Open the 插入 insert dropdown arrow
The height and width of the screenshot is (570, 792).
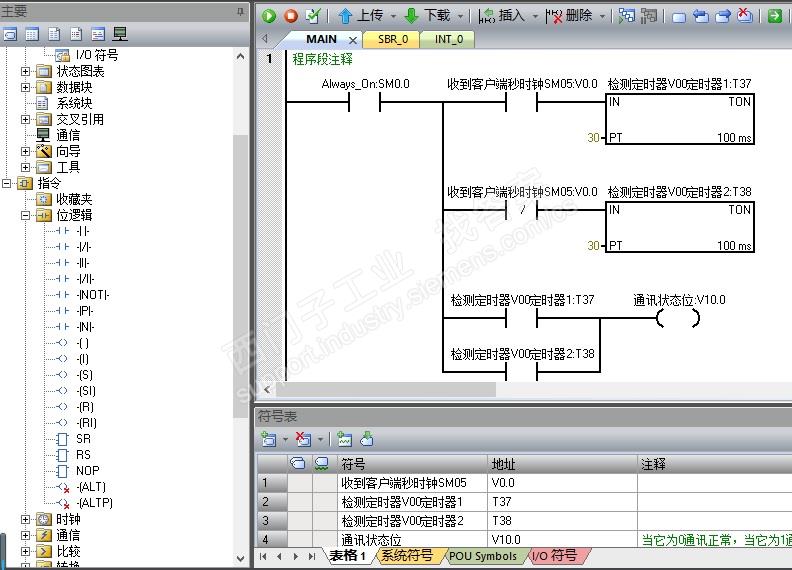pyautogui.click(x=535, y=17)
